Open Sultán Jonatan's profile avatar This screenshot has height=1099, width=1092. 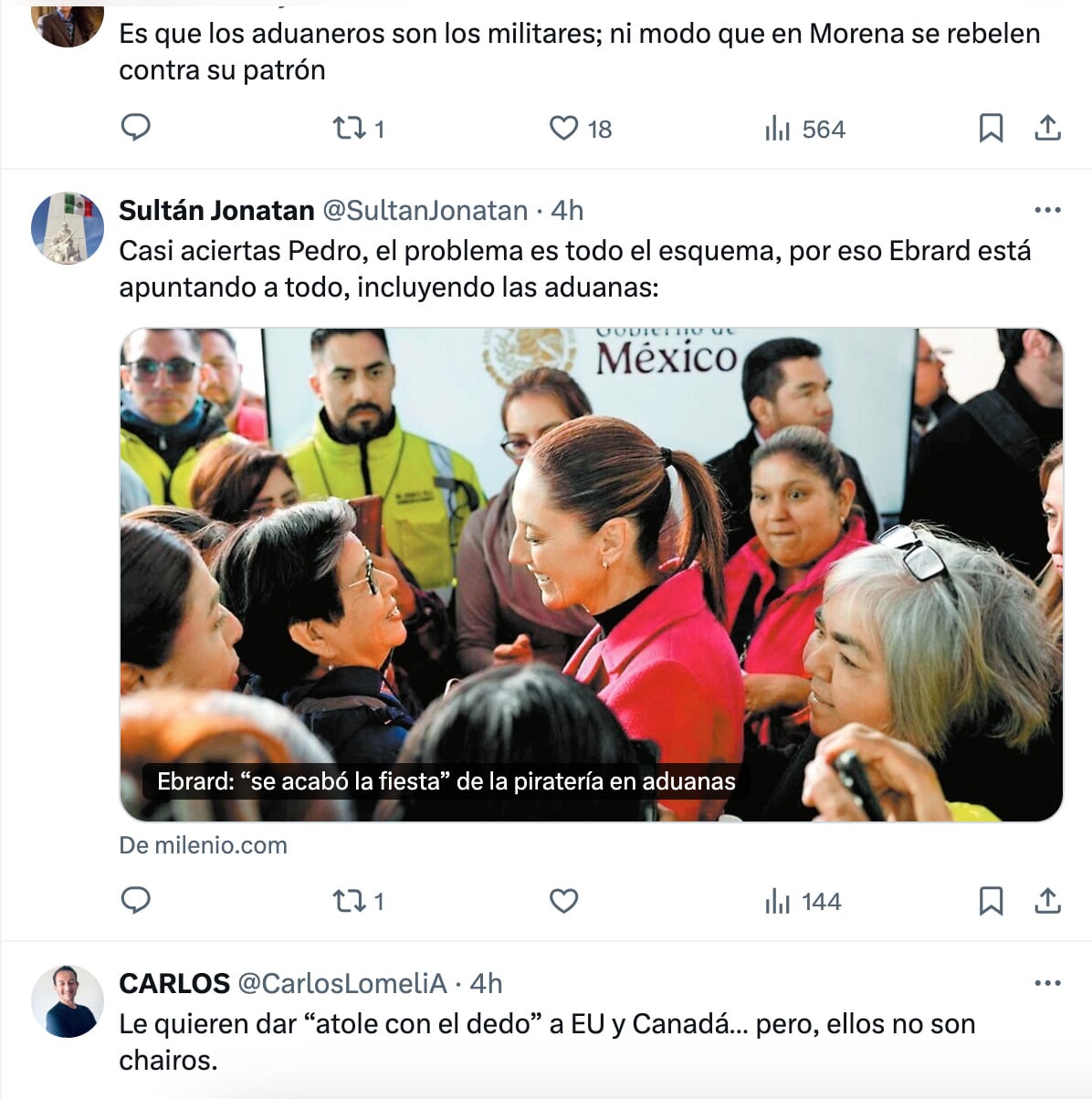pyautogui.click(x=68, y=228)
